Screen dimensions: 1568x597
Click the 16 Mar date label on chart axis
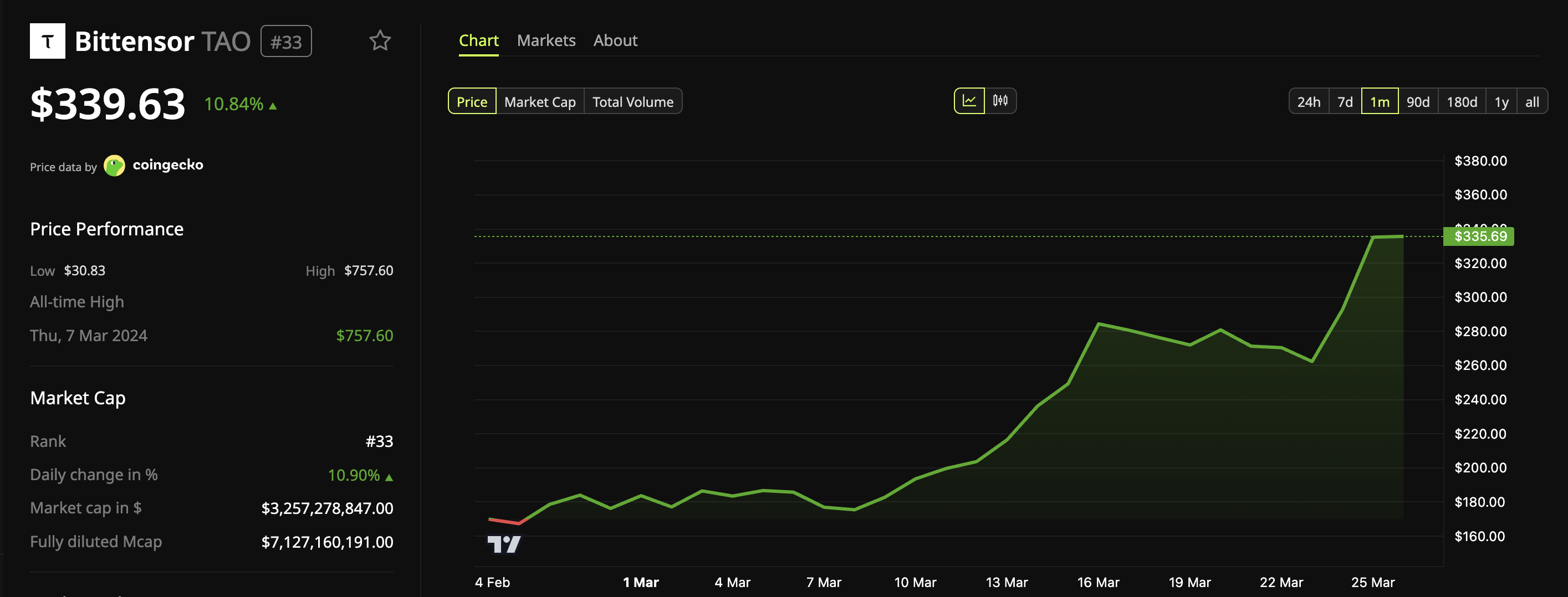coord(1098,583)
